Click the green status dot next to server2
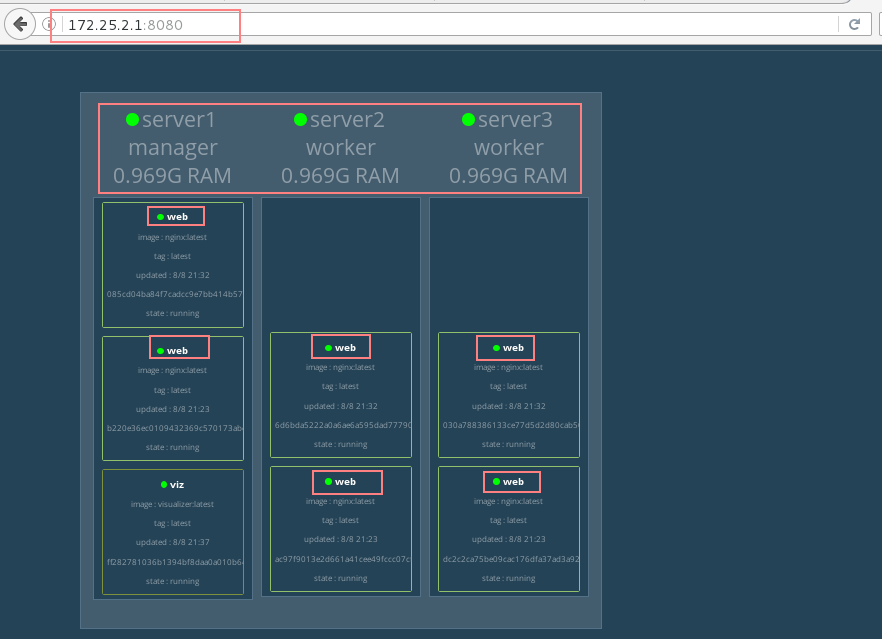 300,120
